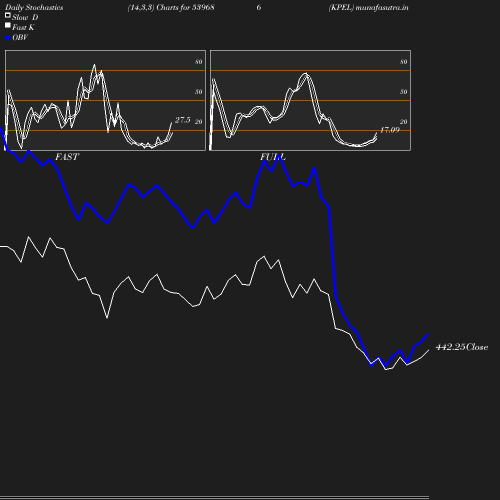This screenshot has width=500, height=500.
Task: Click the Slow D legend swatch
Action: [x=8, y=15]
